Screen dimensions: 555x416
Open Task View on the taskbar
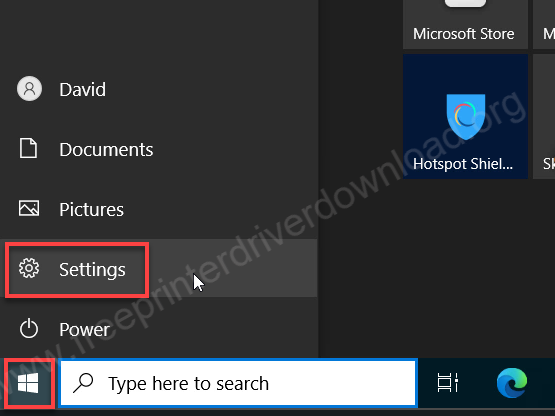click(x=448, y=383)
